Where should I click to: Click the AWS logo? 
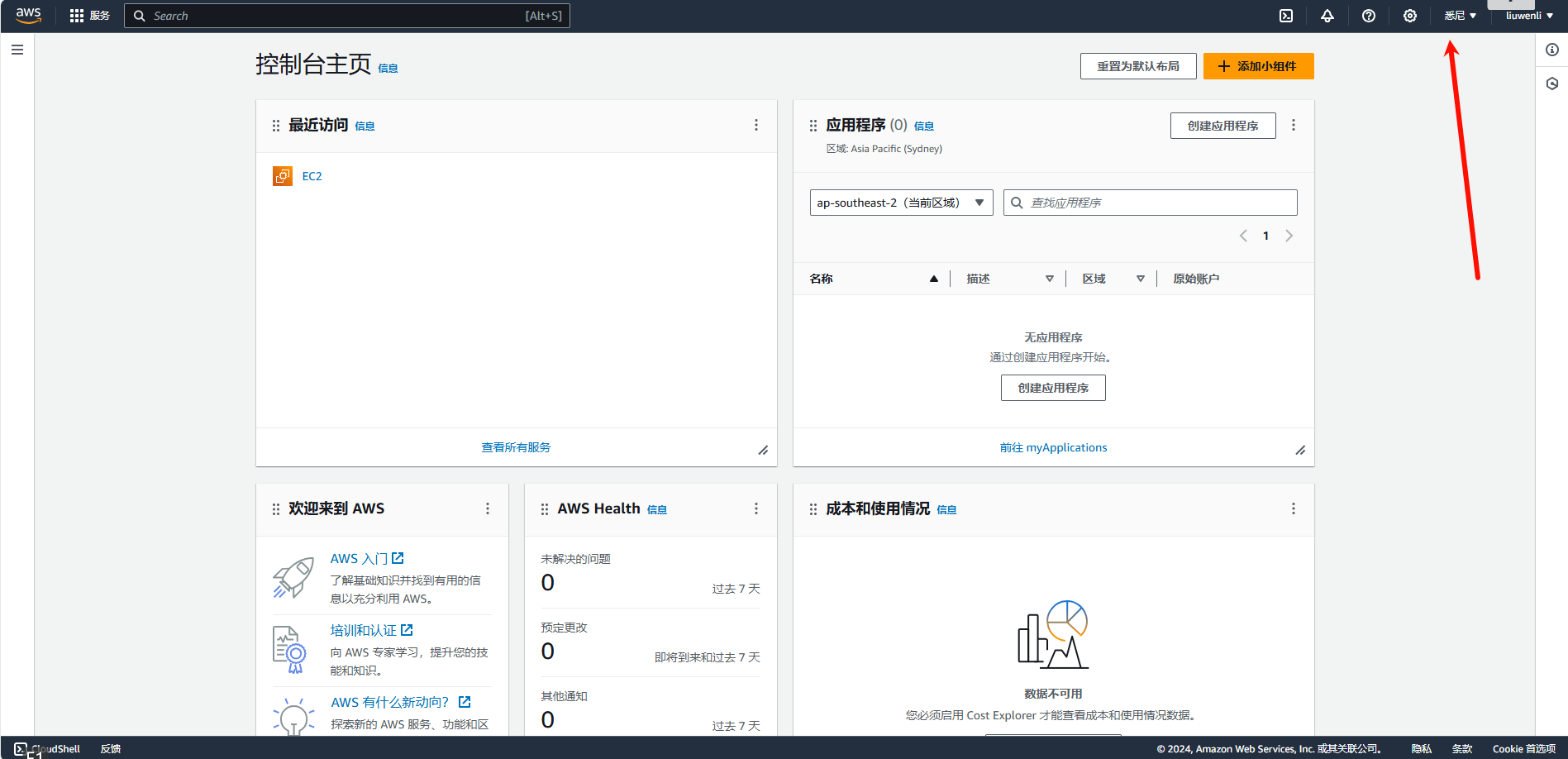pyautogui.click(x=28, y=16)
